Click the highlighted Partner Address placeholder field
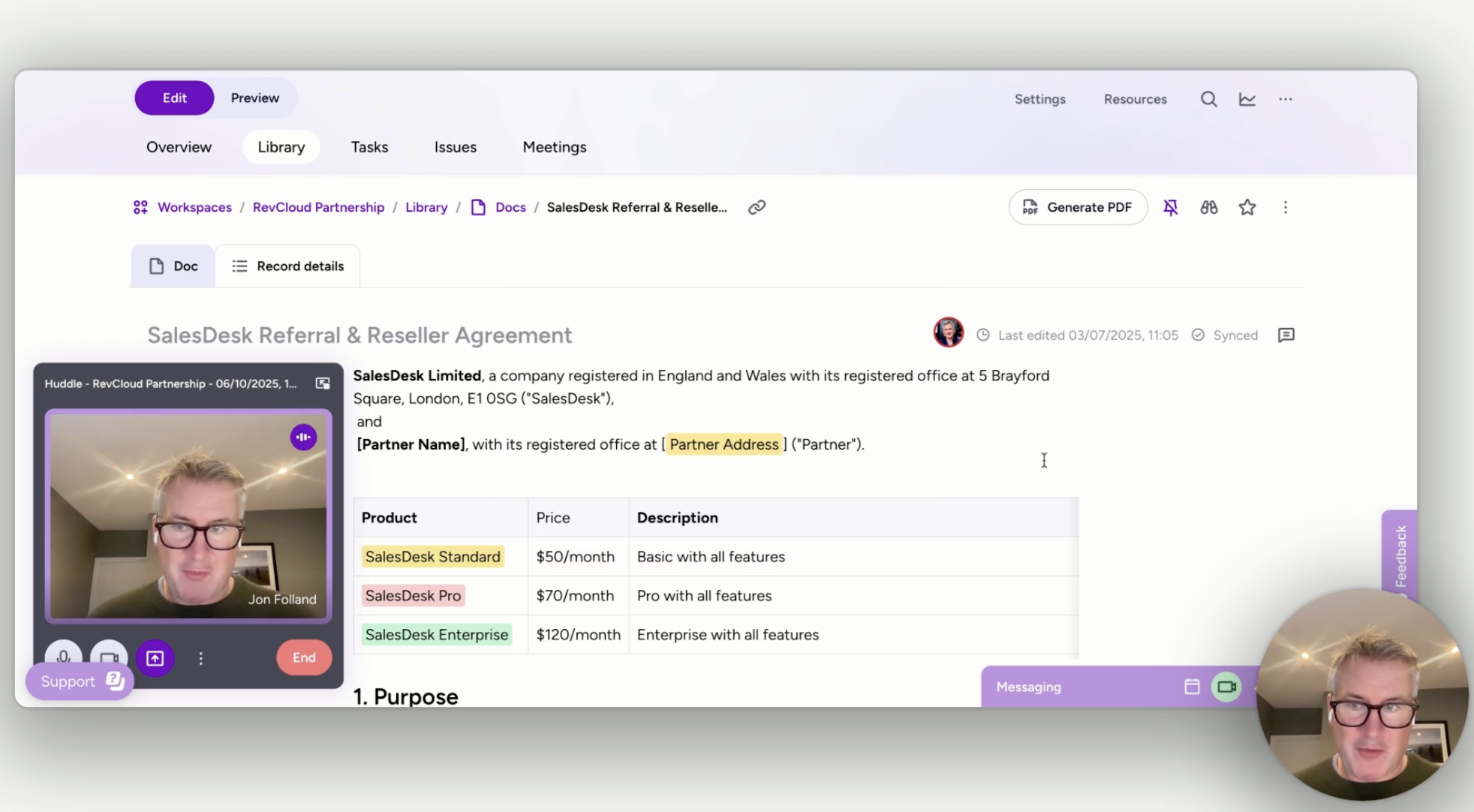This screenshot has height=812, width=1474. pyautogui.click(x=723, y=444)
